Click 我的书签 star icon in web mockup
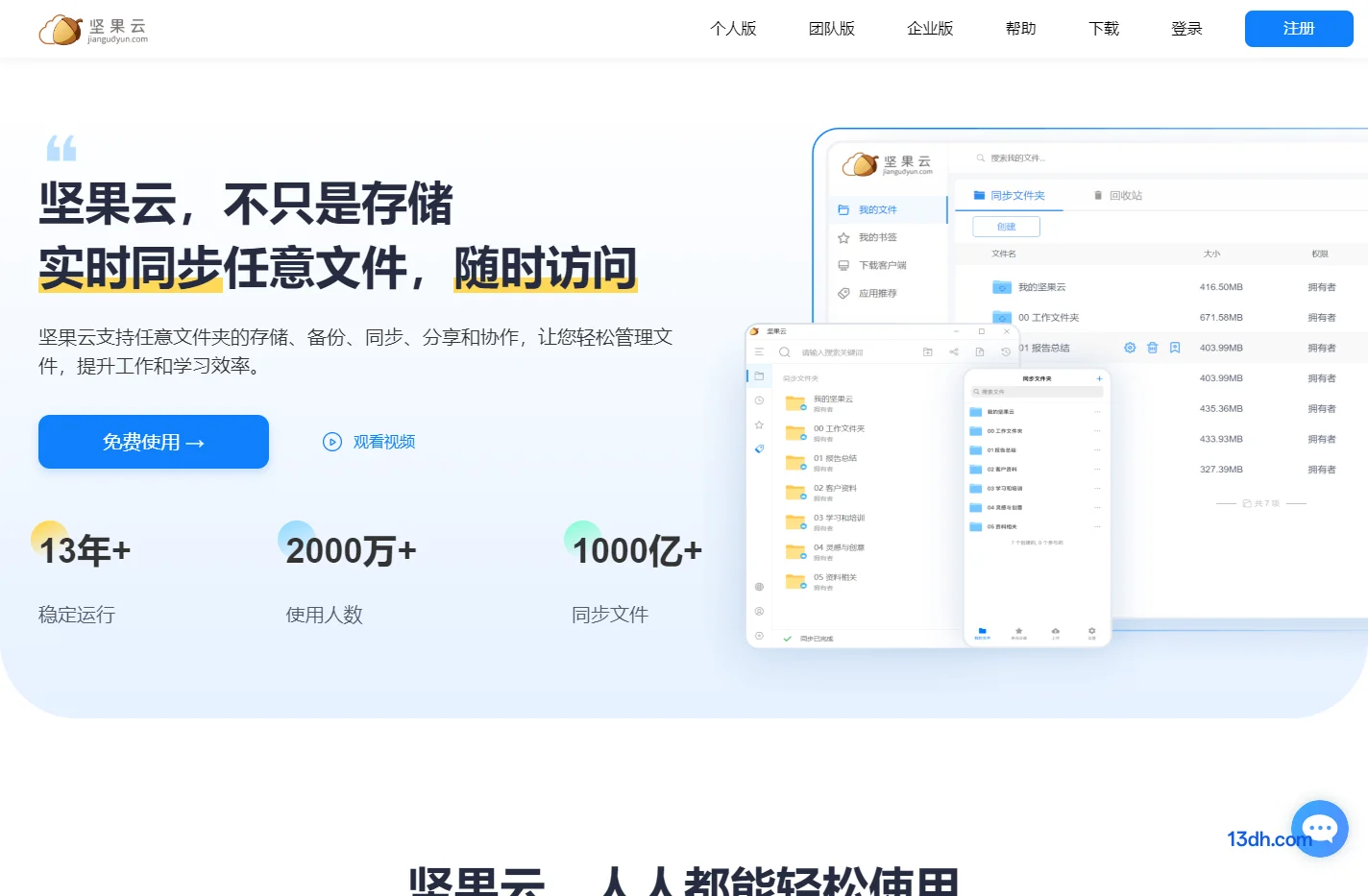This screenshot has height=896, width=1368. point(843,237)
